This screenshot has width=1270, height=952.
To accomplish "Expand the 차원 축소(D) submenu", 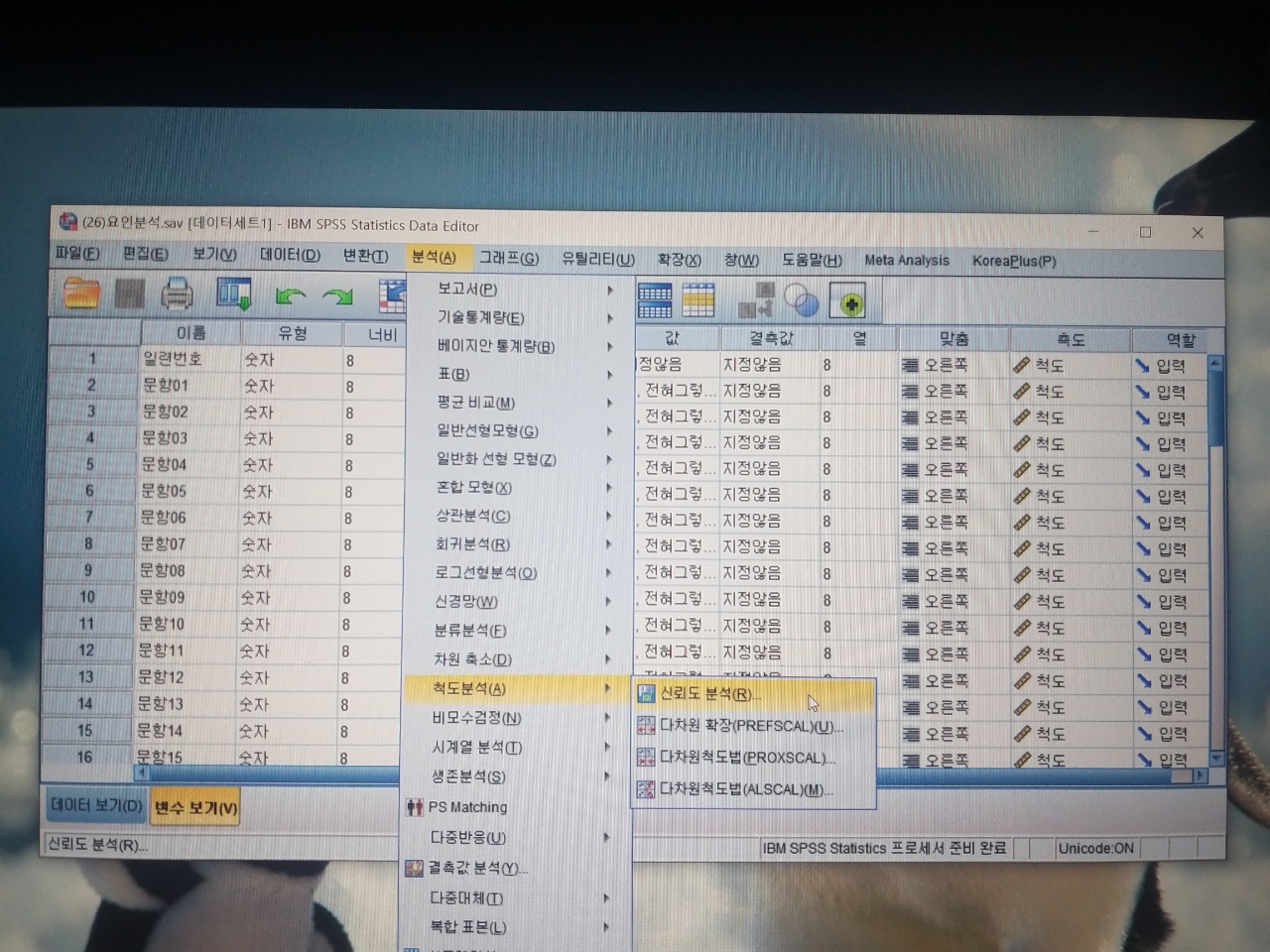I will click(x=517, y=659).
